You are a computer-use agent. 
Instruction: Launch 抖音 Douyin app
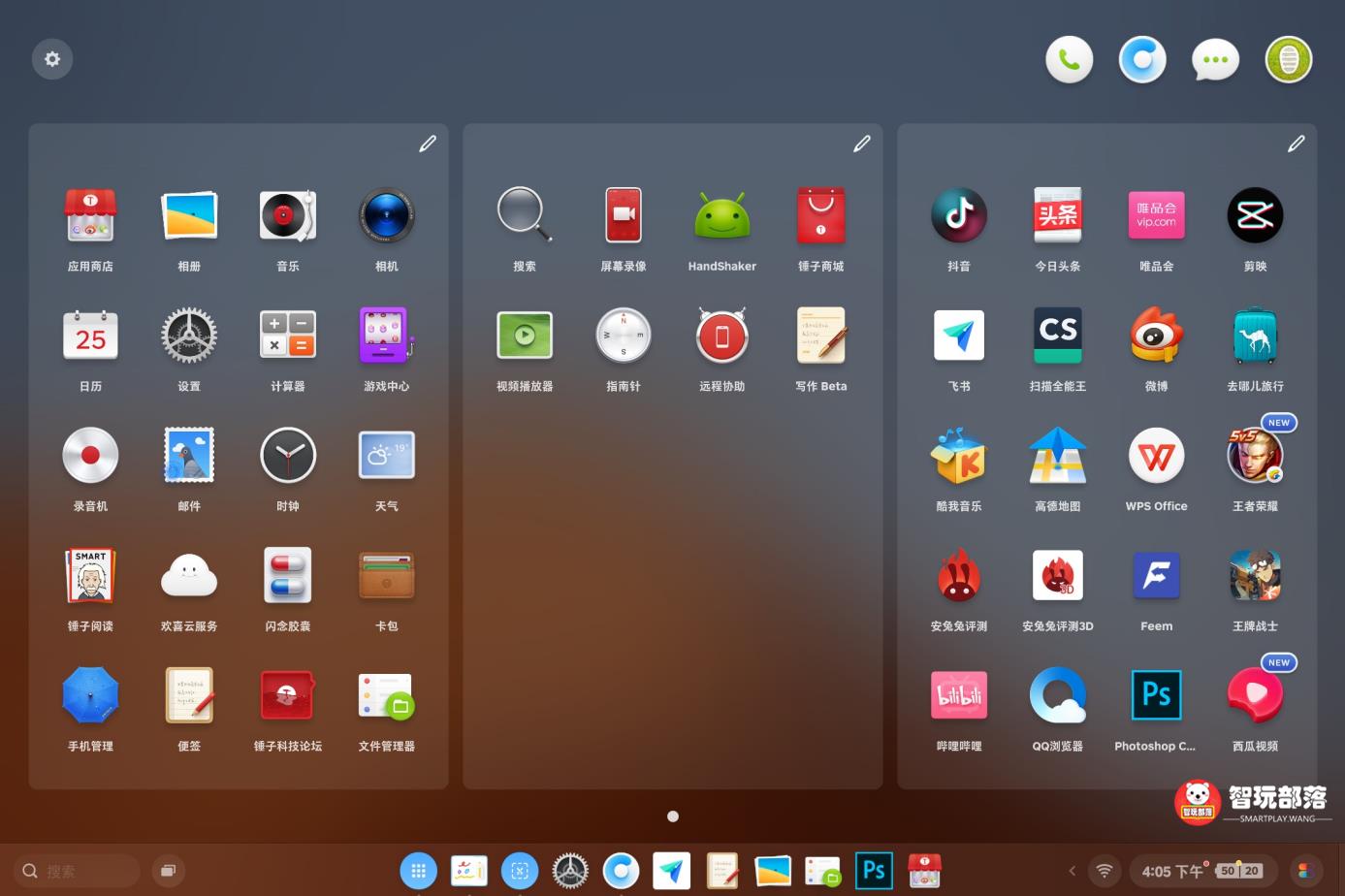[959, 215]
